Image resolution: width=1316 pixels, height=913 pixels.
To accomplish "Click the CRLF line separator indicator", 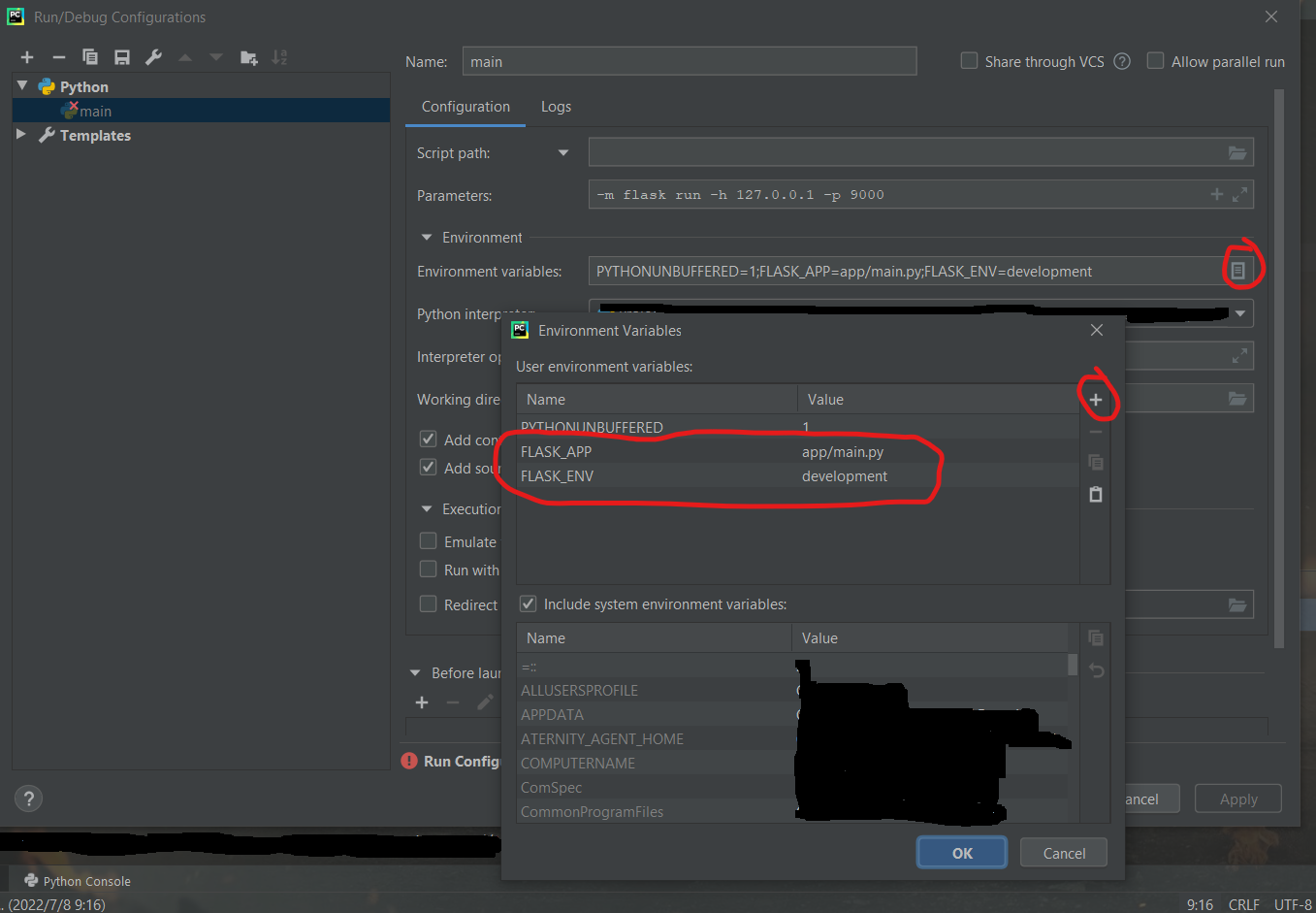I will click(1244, 904).
